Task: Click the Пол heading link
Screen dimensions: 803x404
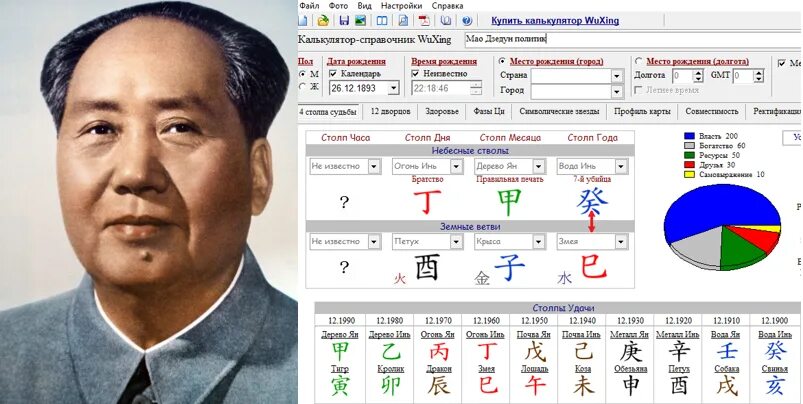Action: 305,61
